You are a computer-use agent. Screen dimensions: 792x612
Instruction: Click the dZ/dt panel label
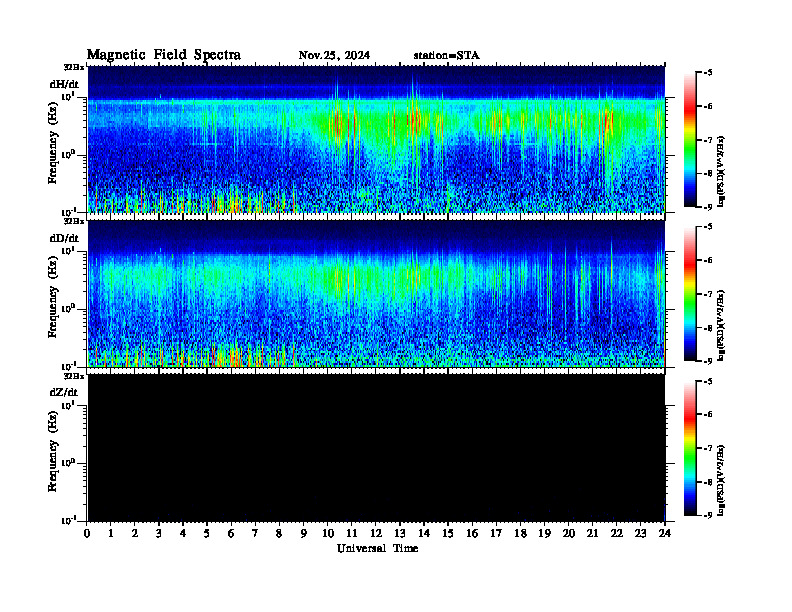coord(64,392)
